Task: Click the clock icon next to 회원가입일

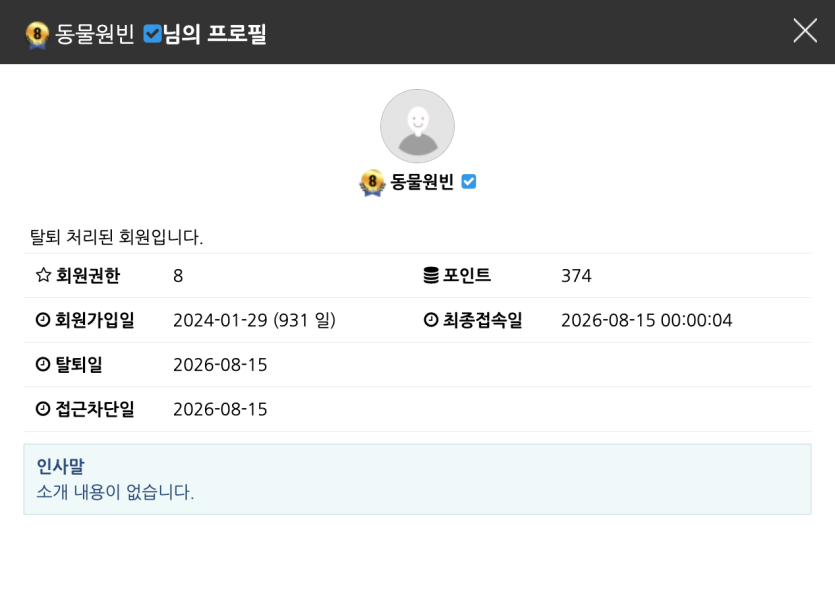Action: point(43,319)
